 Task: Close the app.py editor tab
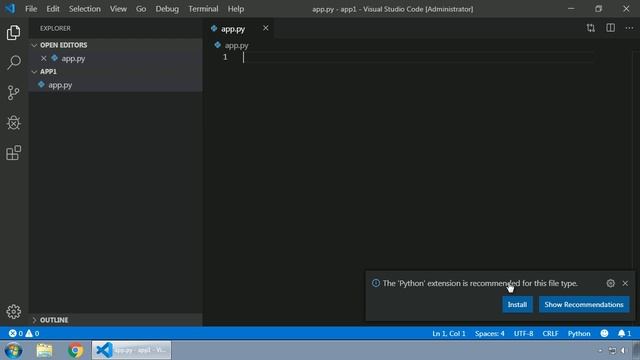(x=266, y=28)
